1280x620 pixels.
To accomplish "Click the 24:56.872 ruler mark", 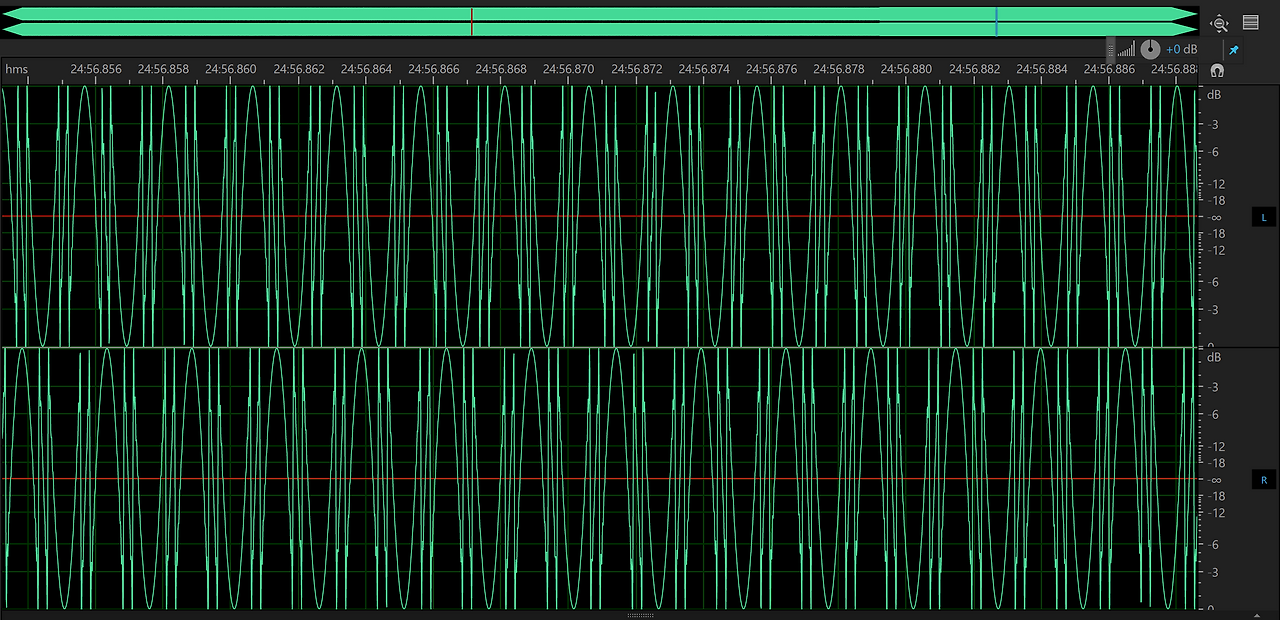I will [636, 69].
